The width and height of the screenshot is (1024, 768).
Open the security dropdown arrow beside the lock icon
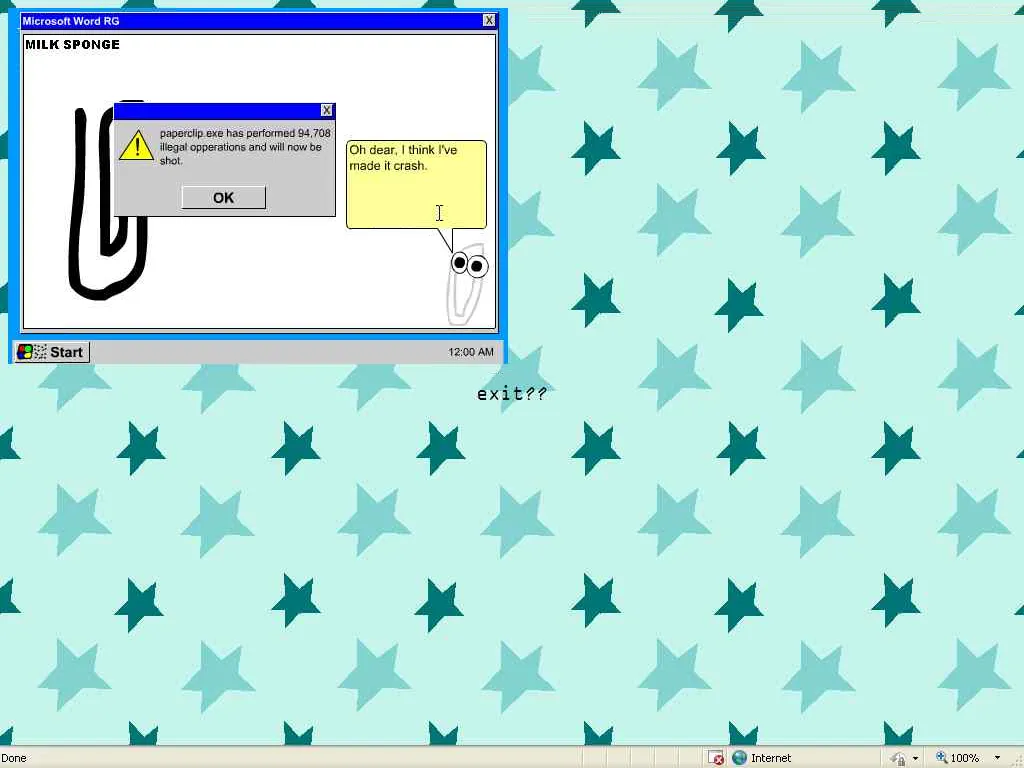pyautogui.click(x=916, y=758)
